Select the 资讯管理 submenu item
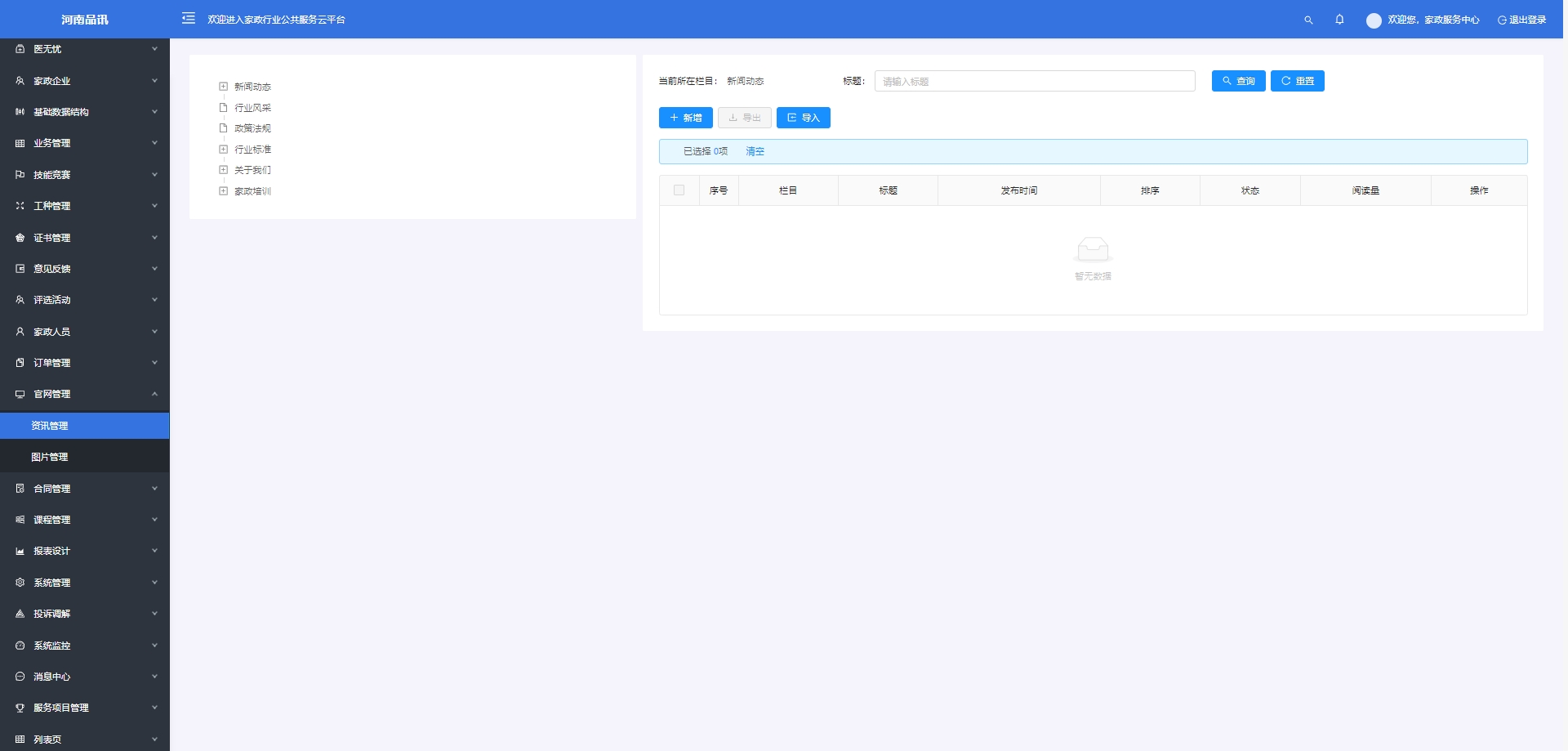1568x751 pixels. [50, 426]
